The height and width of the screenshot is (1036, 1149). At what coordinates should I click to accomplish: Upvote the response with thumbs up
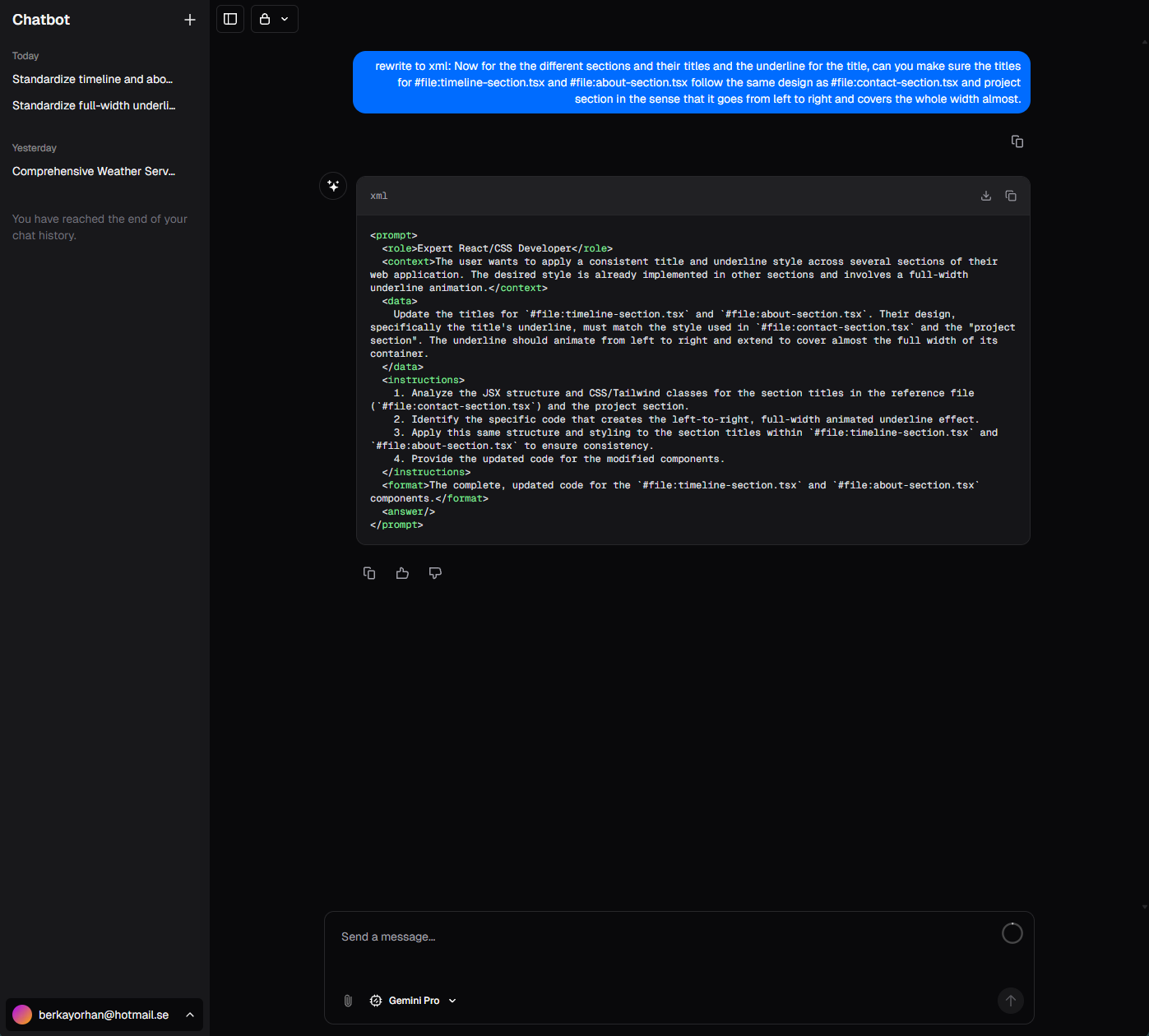[402, 573]
